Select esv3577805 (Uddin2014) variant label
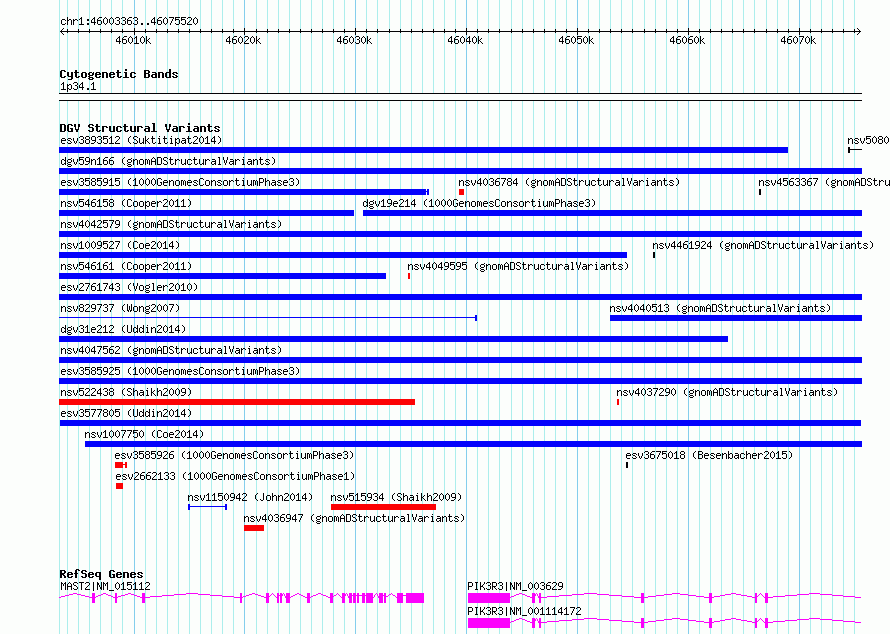 click(x=126, y=413)
